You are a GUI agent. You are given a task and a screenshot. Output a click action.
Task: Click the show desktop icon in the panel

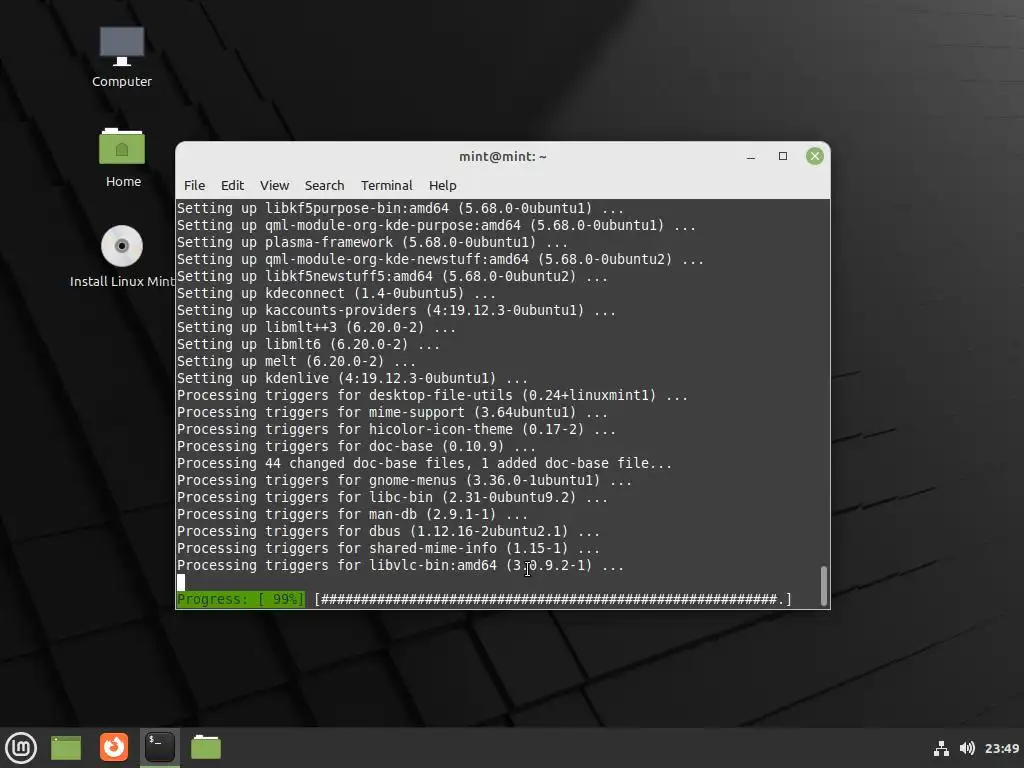pyautogui.click(x=66, y=748)
